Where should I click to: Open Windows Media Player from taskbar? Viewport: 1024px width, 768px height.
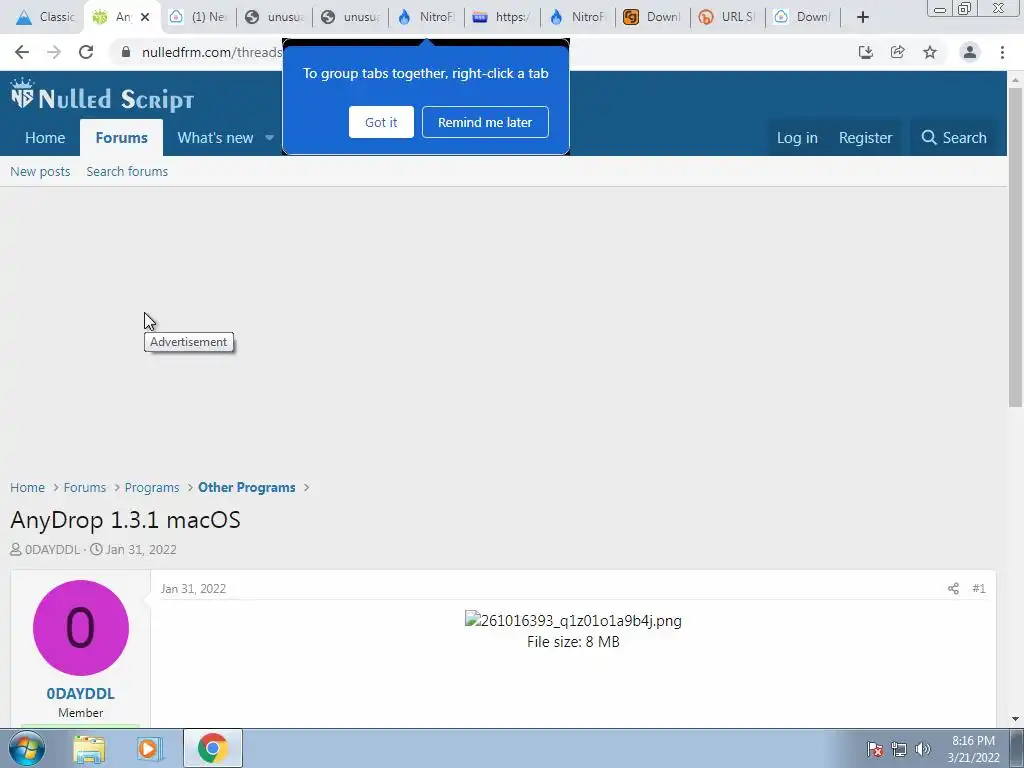150,748
